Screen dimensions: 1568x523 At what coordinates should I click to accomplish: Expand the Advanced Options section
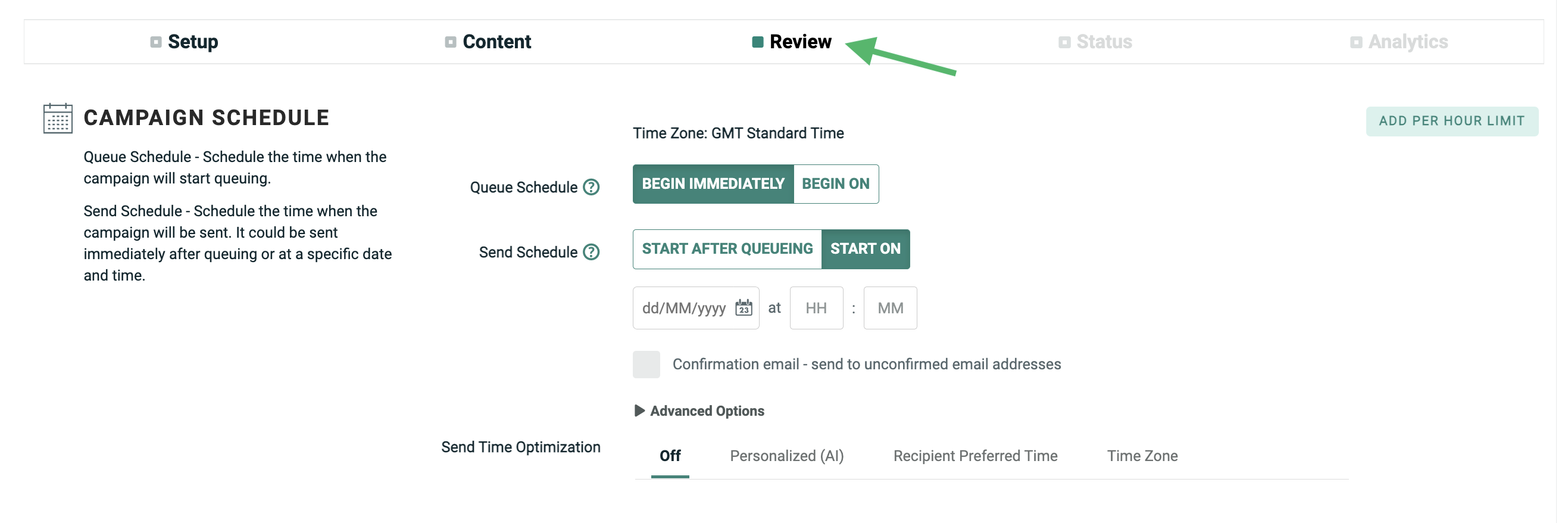[700, 411]
